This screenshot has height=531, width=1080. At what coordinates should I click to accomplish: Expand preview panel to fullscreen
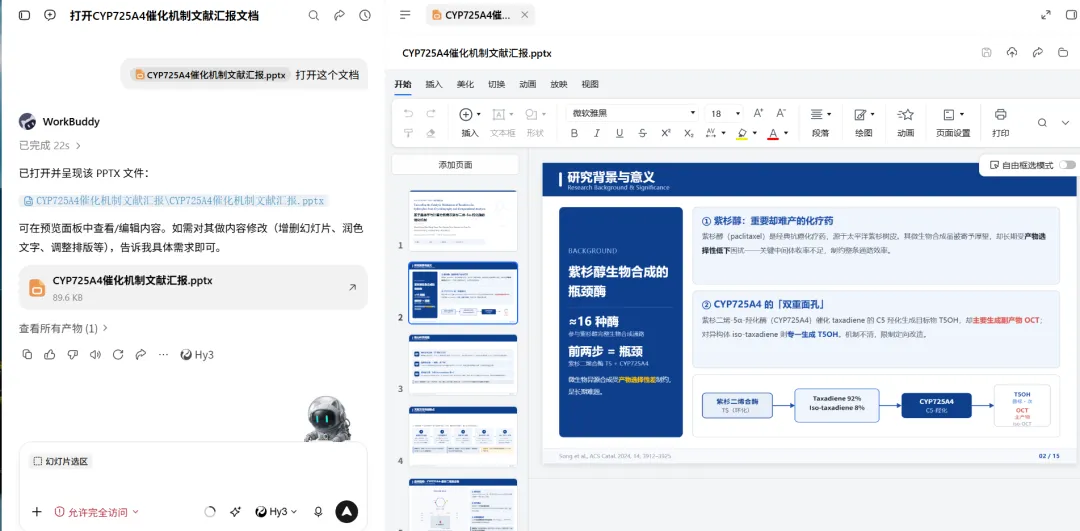click(1046, 14)
